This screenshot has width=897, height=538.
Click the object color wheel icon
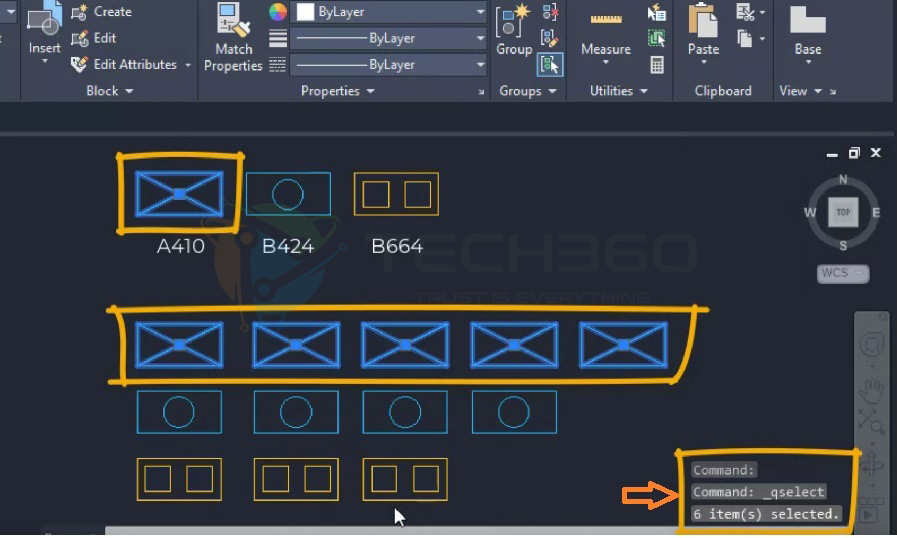point(277,11)
